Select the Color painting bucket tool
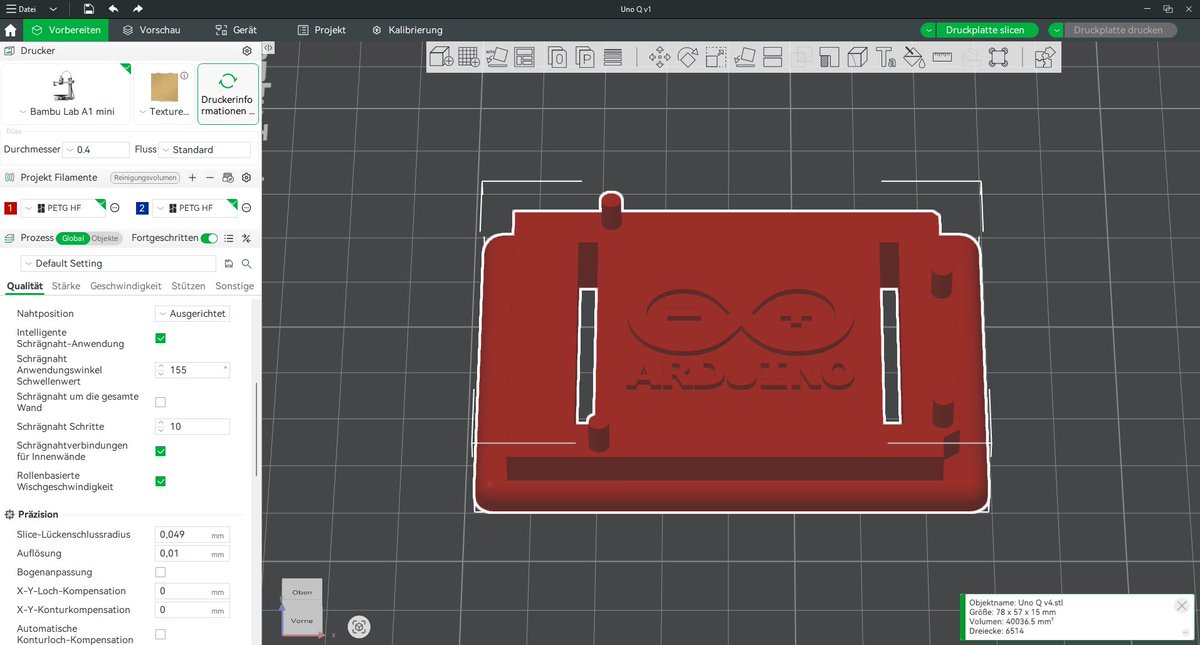 pos(913,57)
